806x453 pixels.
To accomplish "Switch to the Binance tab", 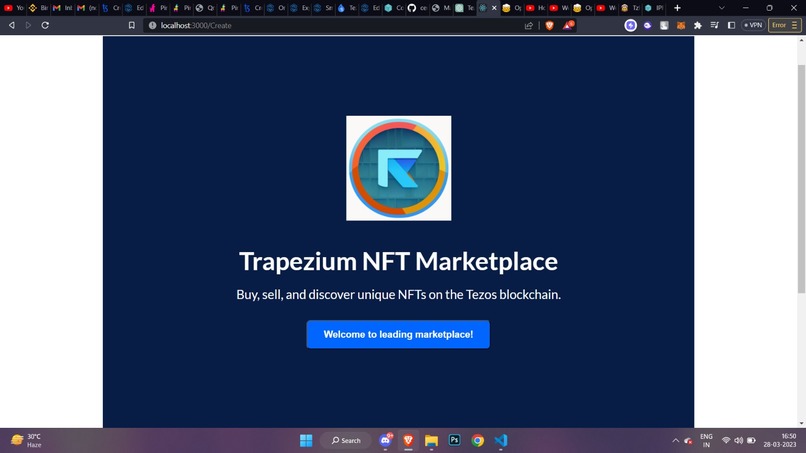I will click(38, 8).
